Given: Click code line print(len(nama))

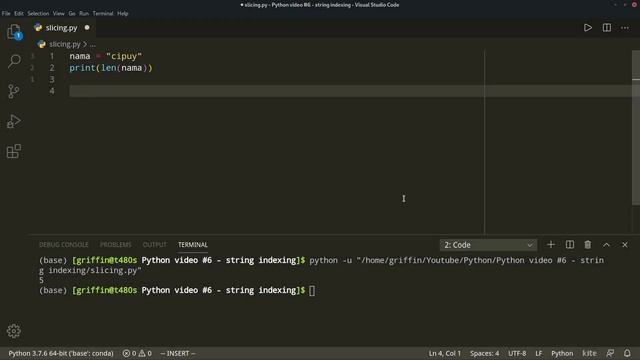Looking at the screenshot, I should tap(111, 68).
